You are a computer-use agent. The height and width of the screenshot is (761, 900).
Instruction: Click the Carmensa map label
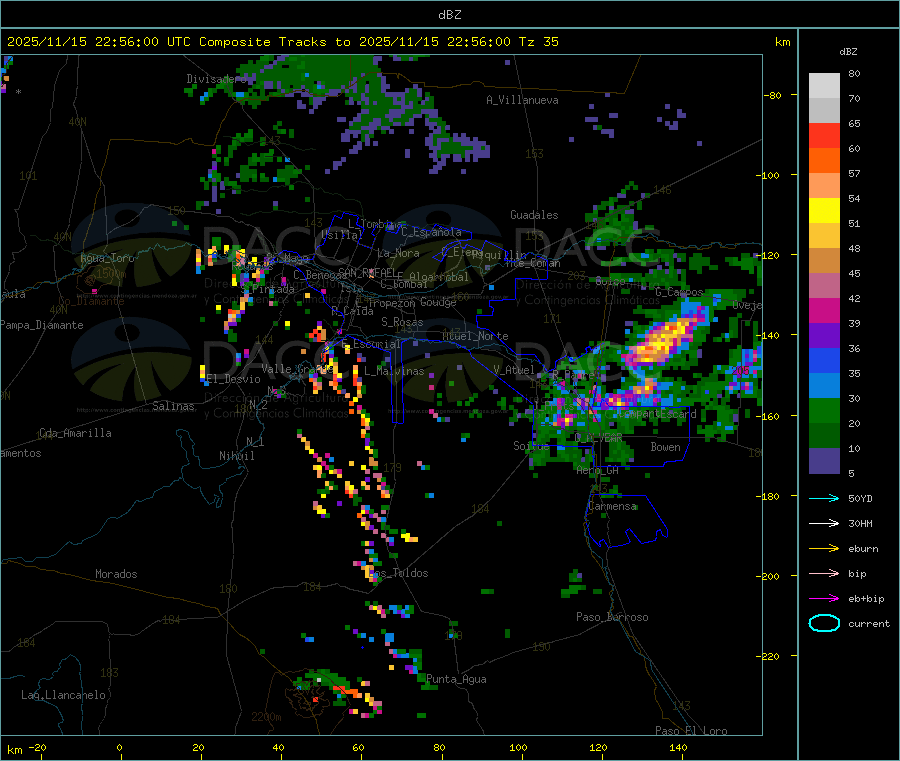pos(612,506)
